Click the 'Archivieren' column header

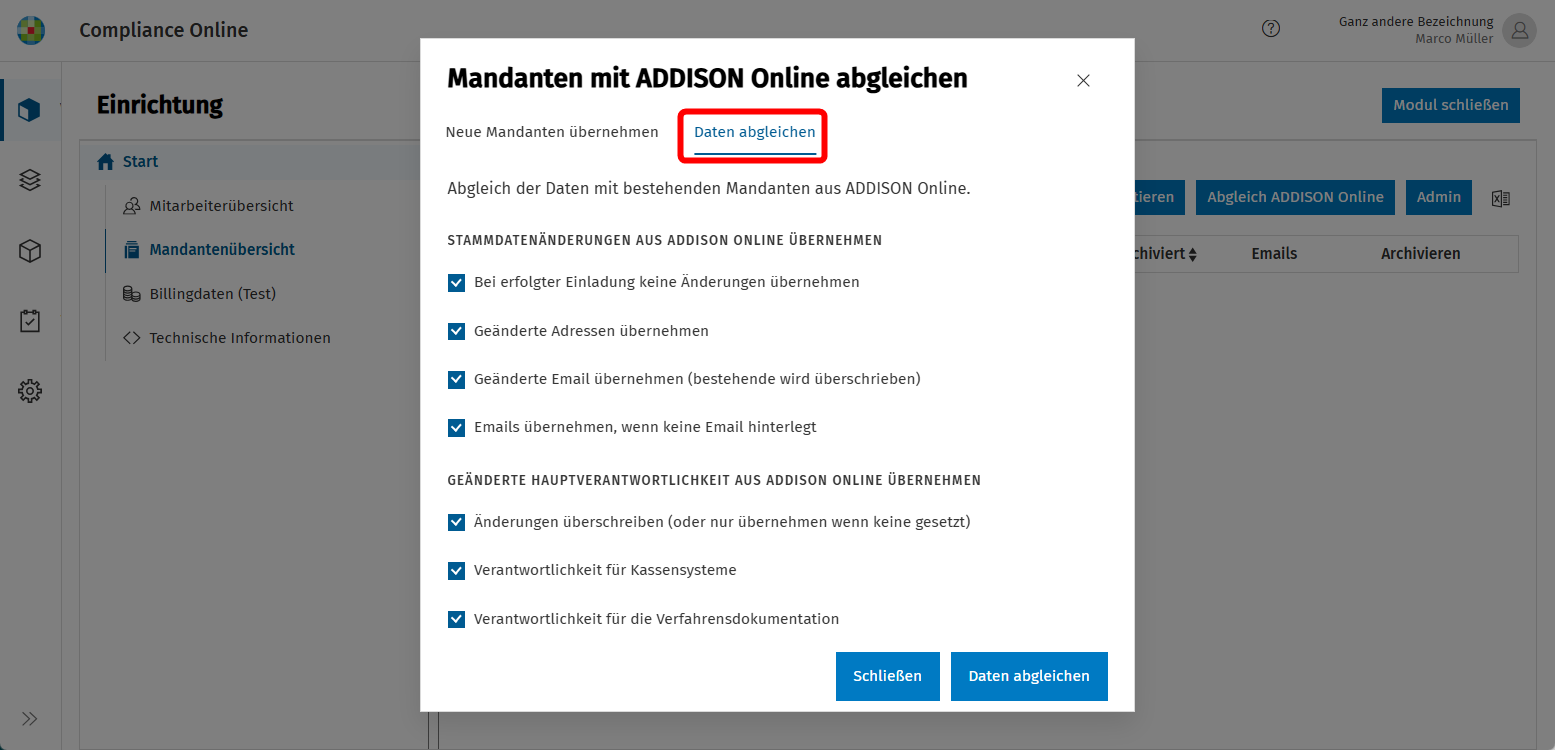pos(1421,254)
